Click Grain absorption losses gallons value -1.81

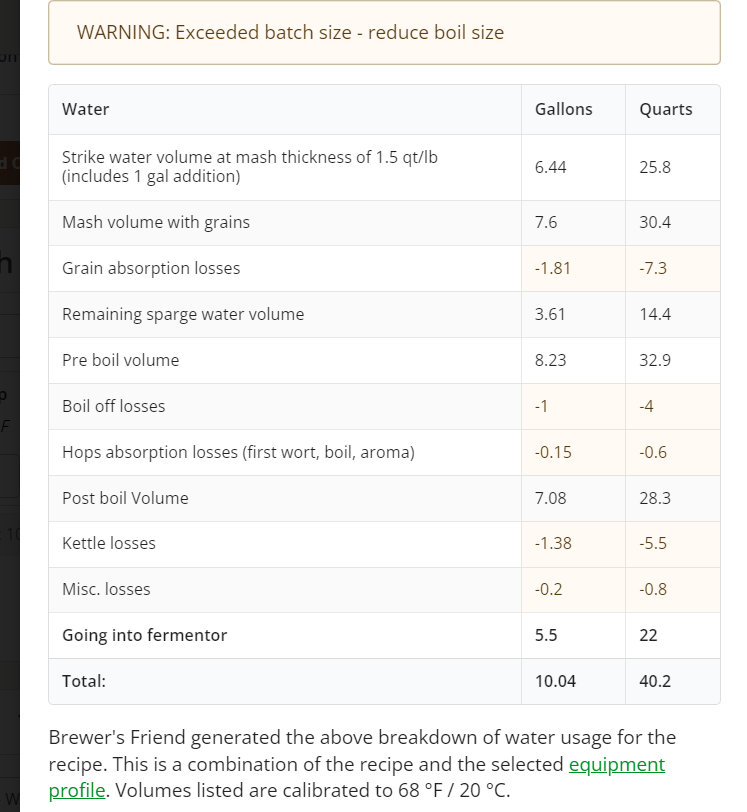553,268
